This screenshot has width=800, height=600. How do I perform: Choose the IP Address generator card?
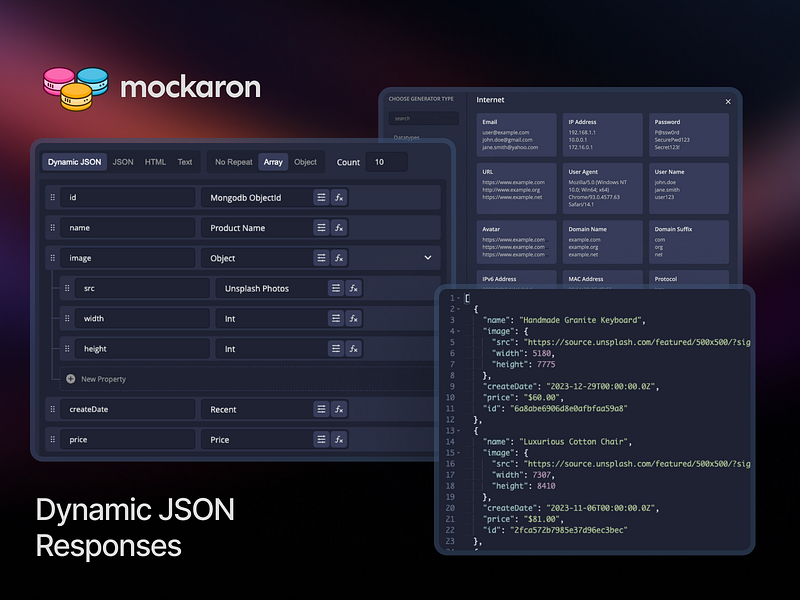603,135
